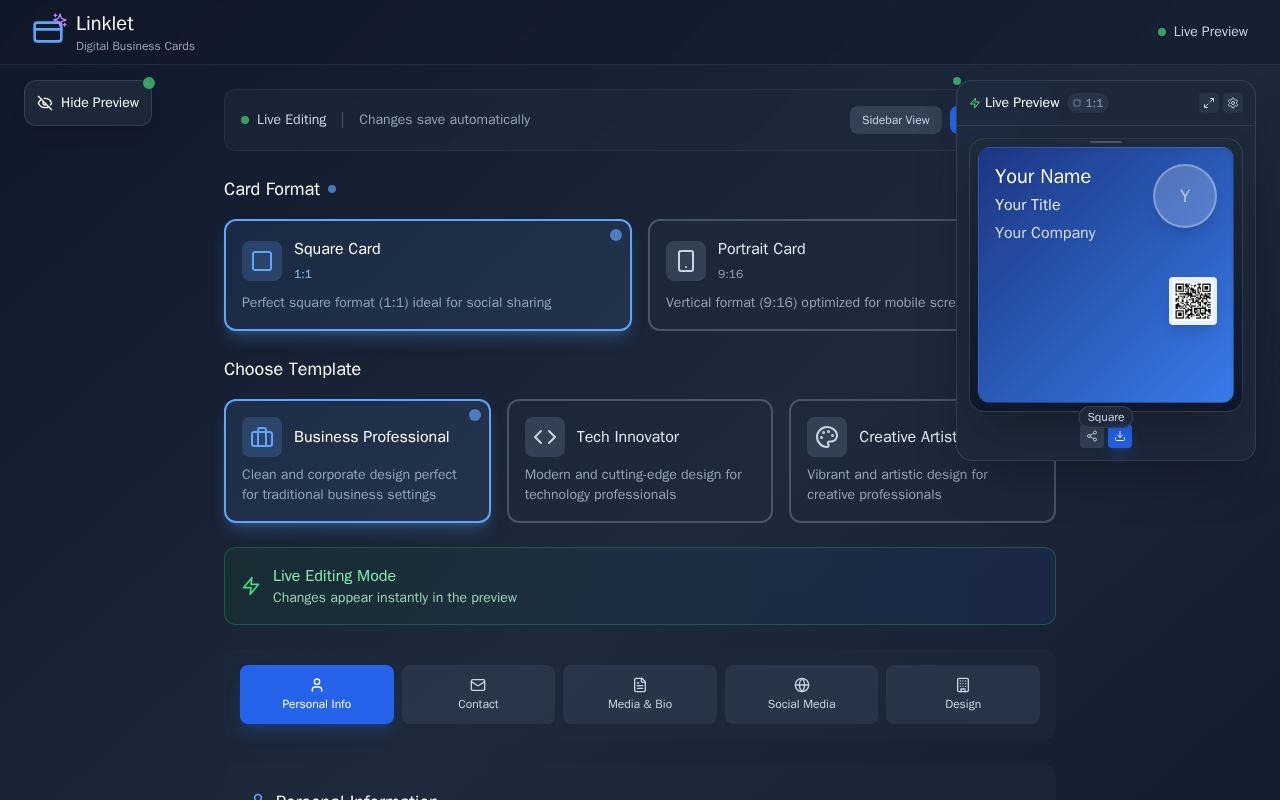Click 'Your Company' on the preview card

[1045, 233]
